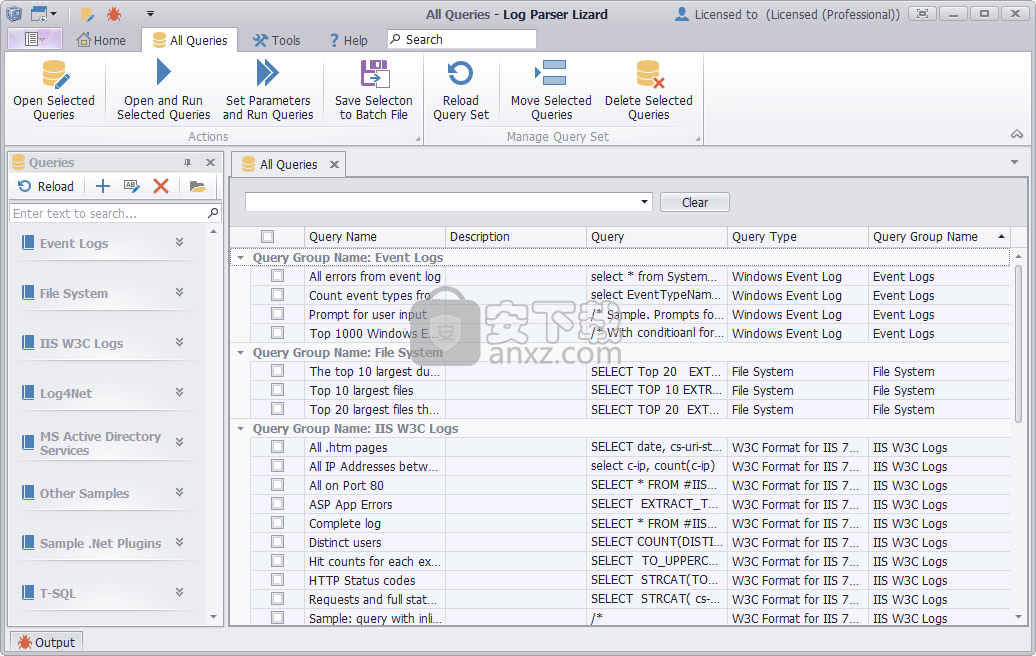Check the 'Prompt for user input' row
The image size is (1036, 656).
[278, 314]
